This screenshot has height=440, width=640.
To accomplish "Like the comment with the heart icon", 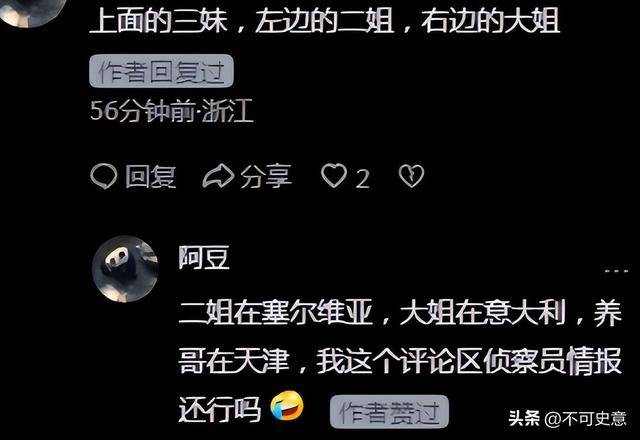I will 334,176.
